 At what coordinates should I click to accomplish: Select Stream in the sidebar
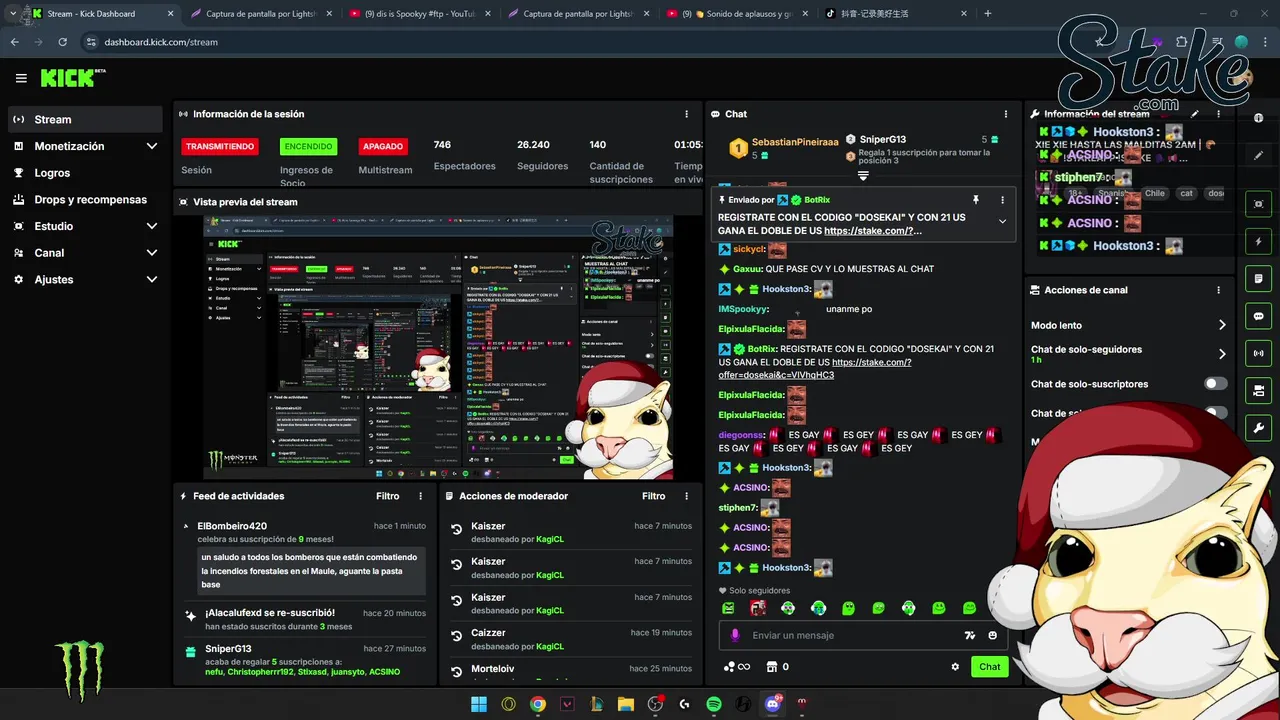coord(85,119)
